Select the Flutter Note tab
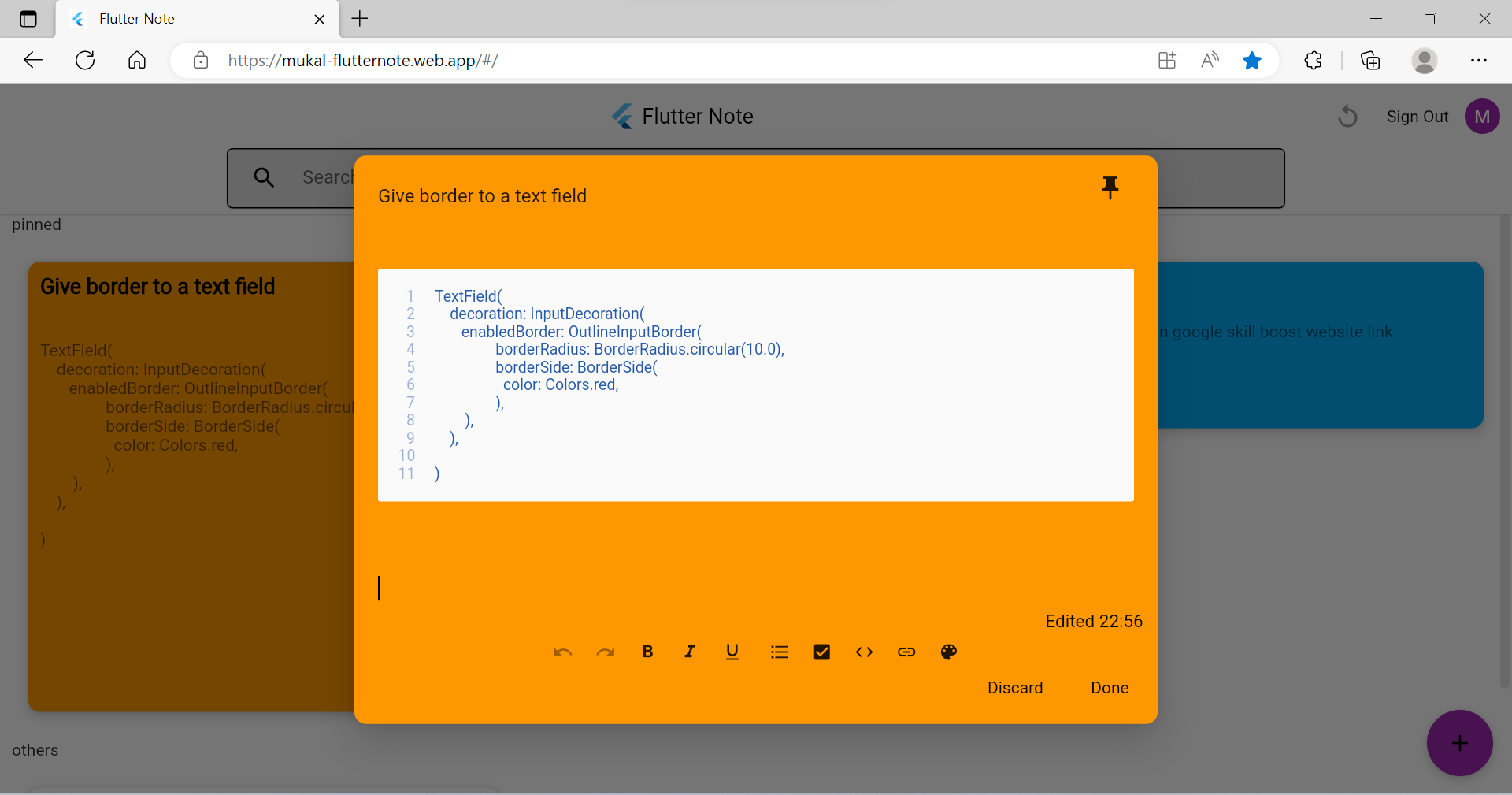The image size is (1512, 795). coord(197,19)
